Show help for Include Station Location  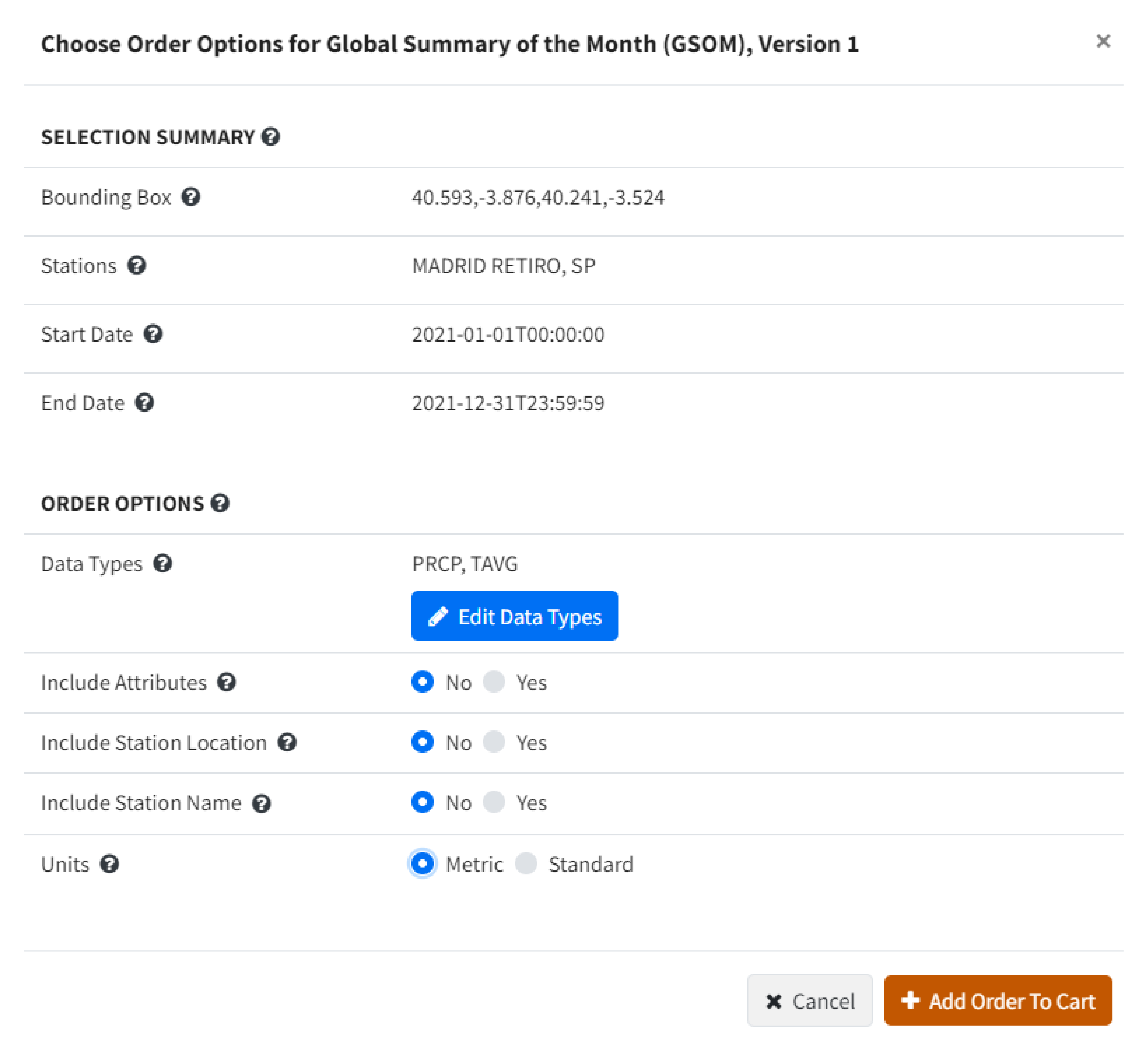pos(287,742)
